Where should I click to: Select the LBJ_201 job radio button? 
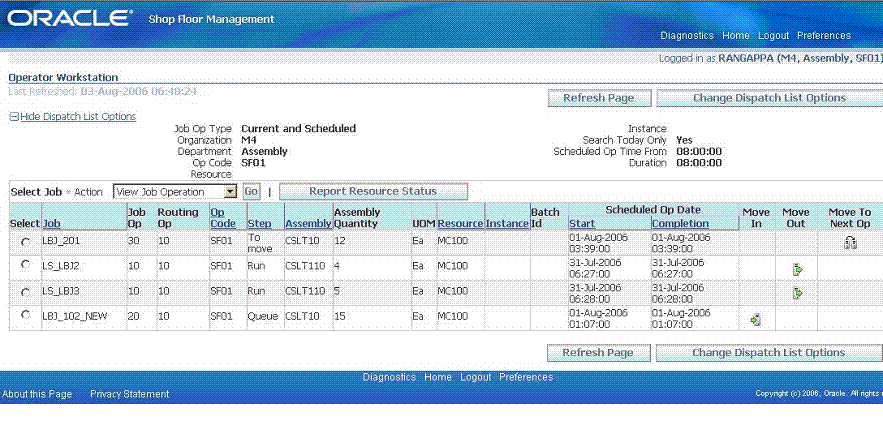coord(25,242)
